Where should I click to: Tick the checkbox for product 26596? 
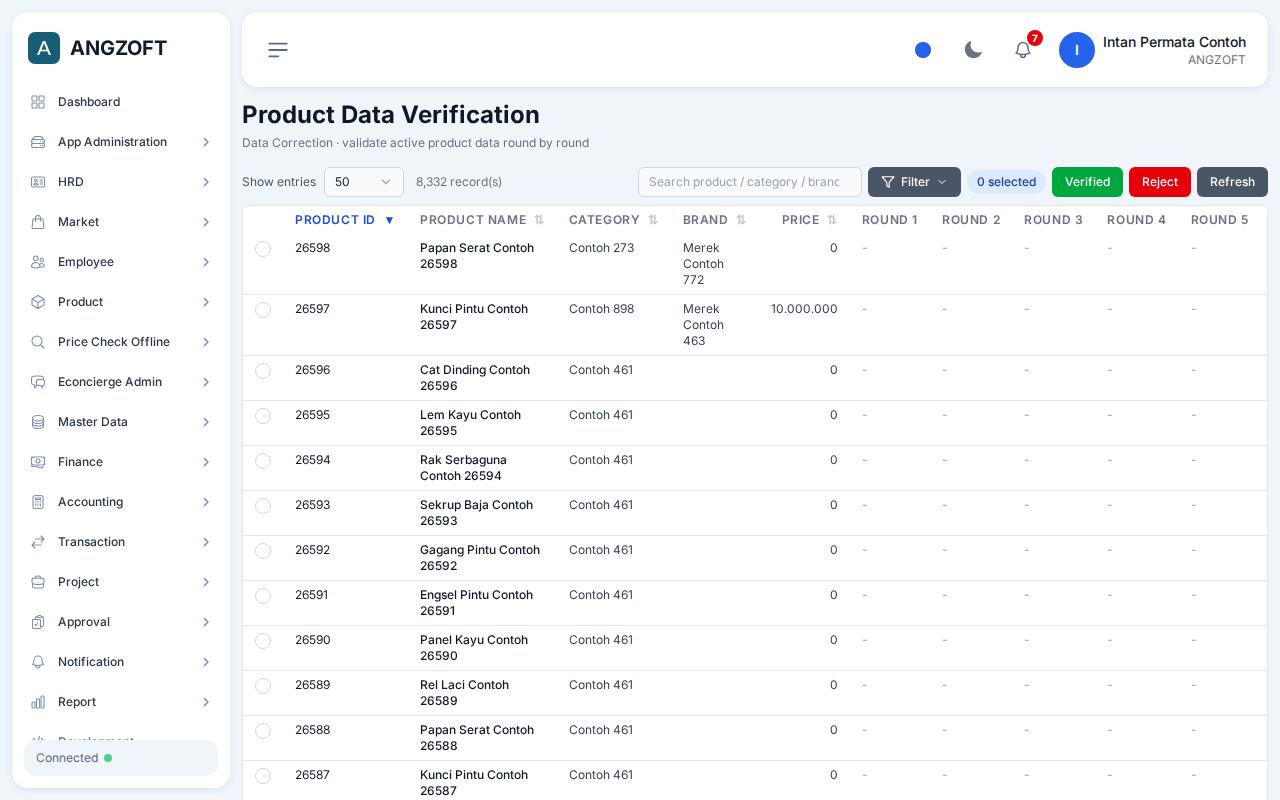click(263, 371)
